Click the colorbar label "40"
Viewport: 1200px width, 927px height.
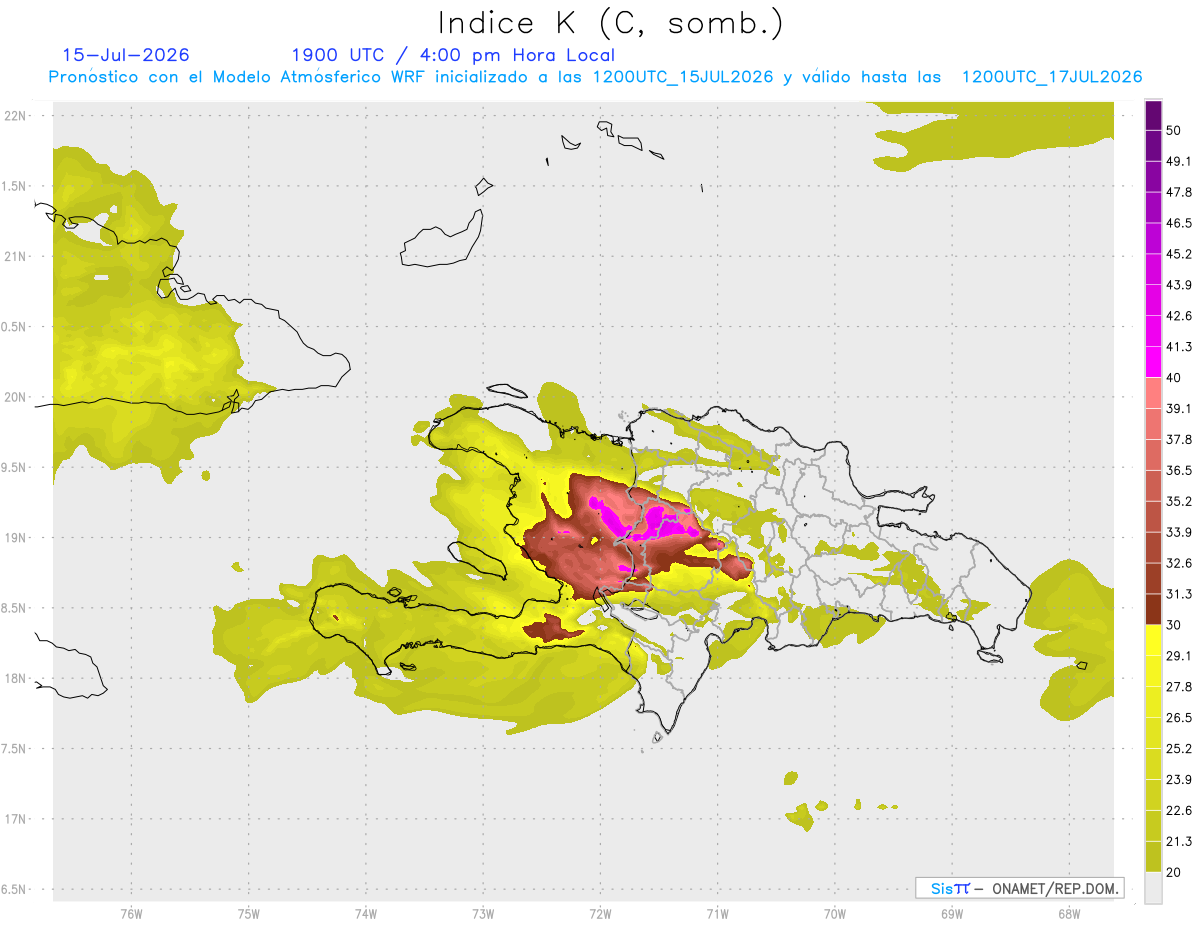click(1174, 378)
